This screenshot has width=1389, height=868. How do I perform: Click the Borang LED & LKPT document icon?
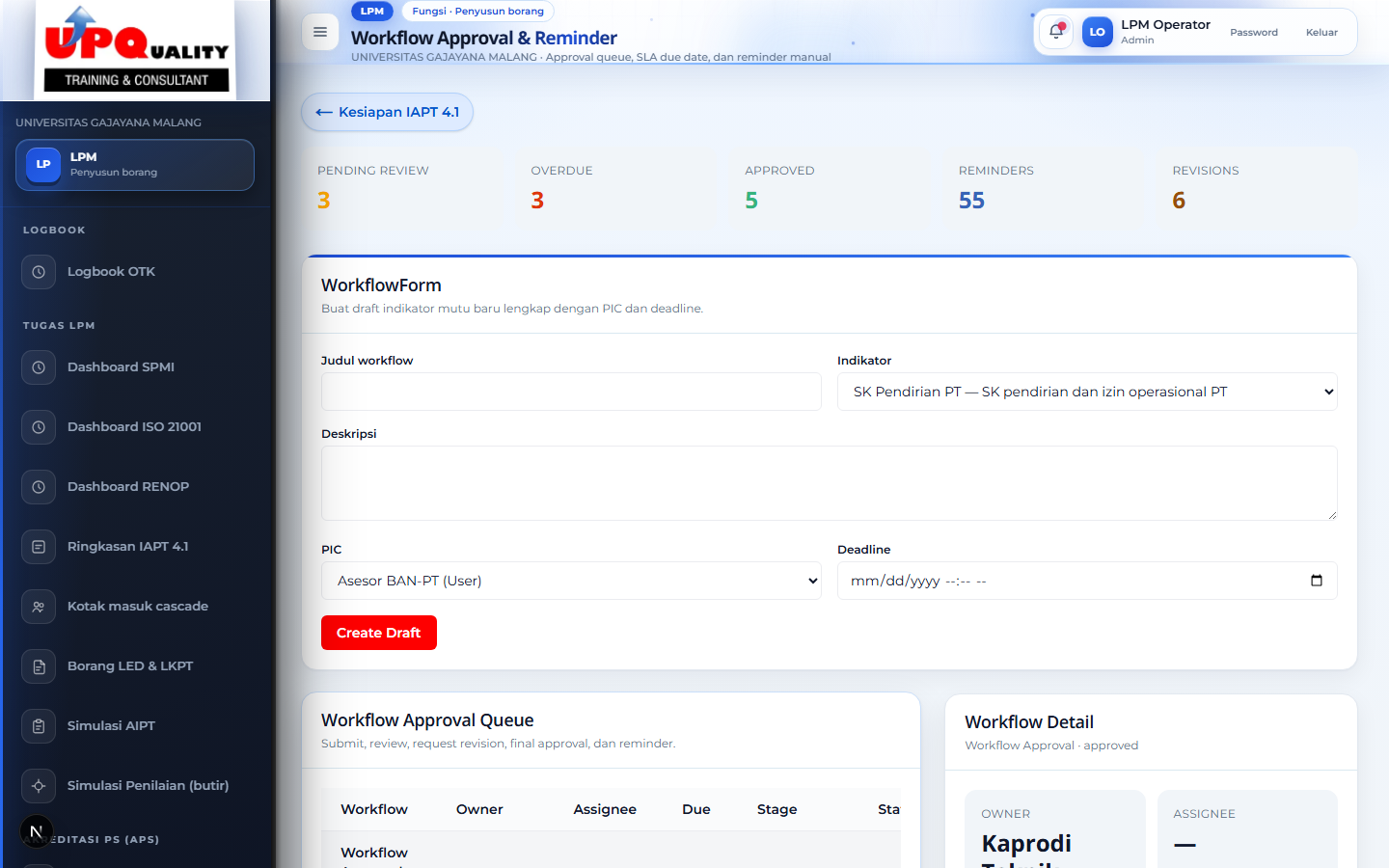39,666
